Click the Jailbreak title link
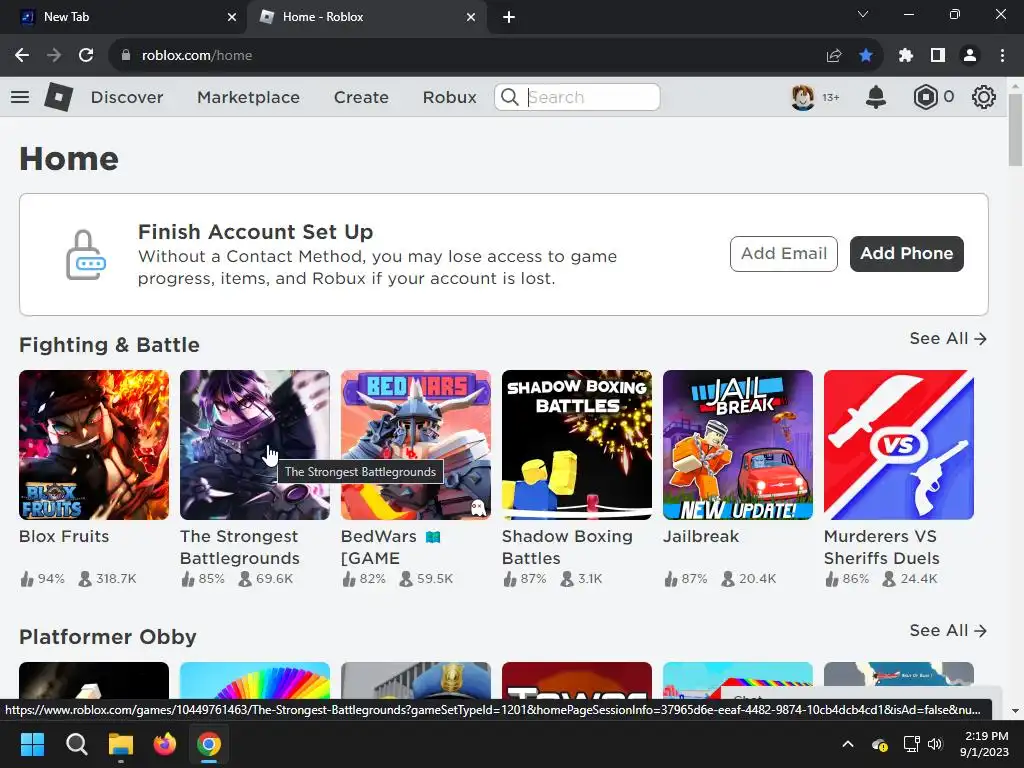 pos(701,536)
